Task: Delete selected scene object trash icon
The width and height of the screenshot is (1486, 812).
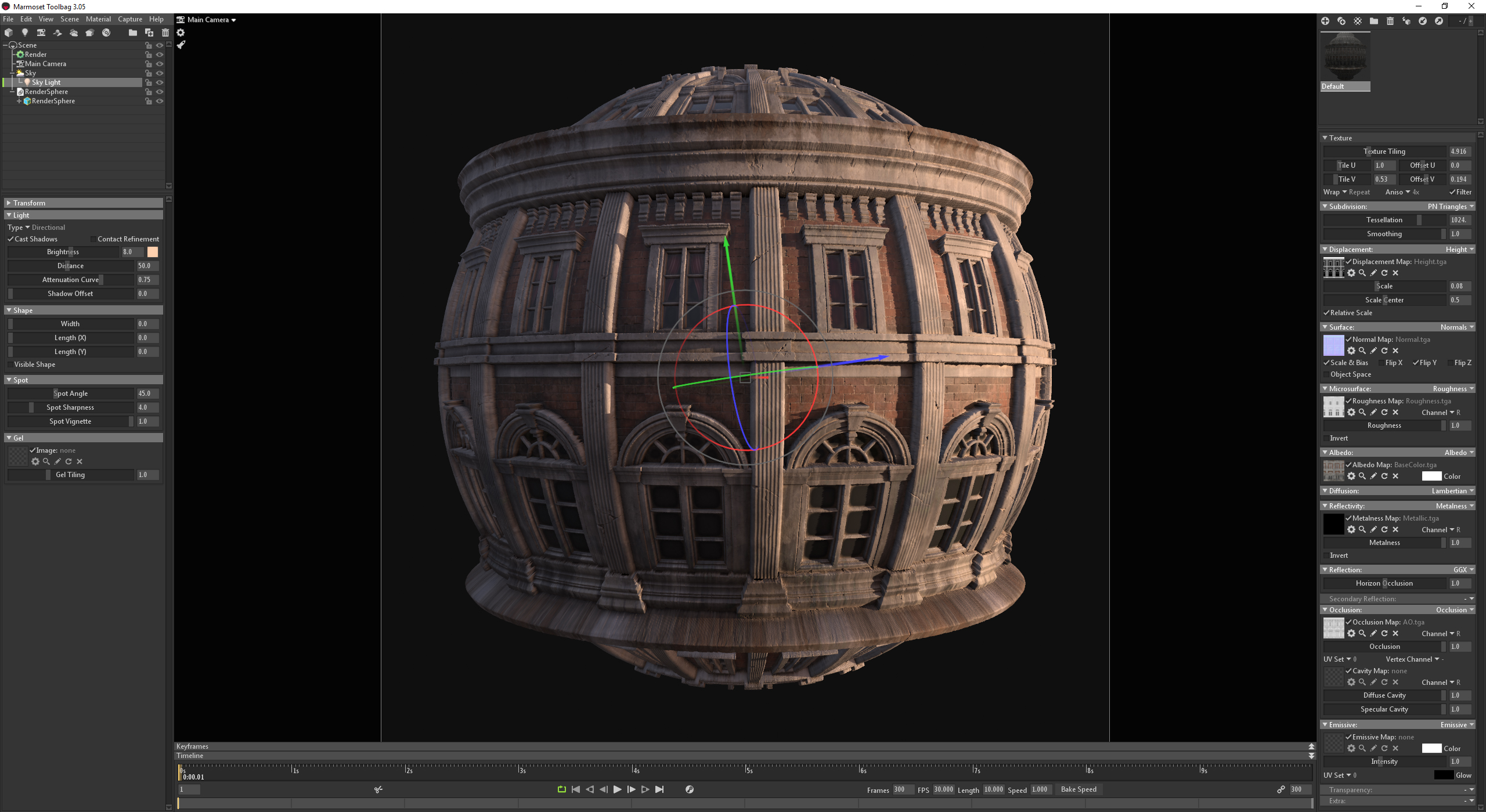Action: tap(165, 33)
